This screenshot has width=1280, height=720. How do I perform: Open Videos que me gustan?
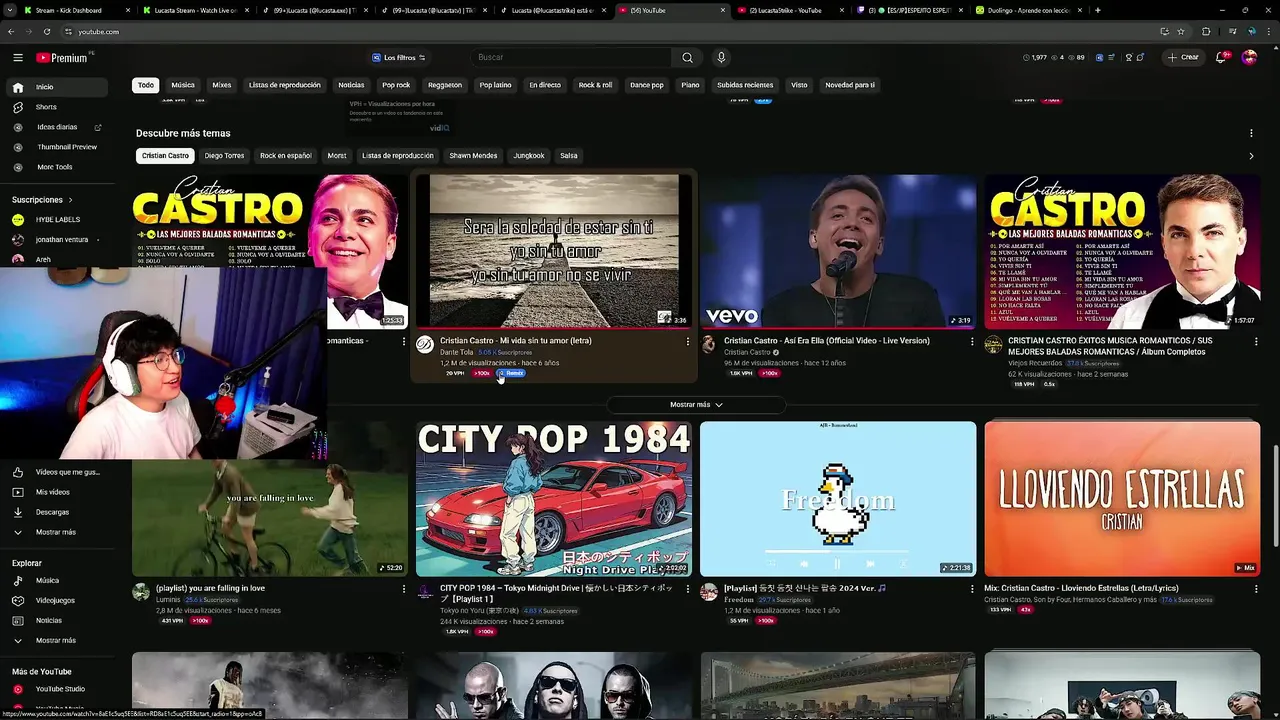point(68,472)
